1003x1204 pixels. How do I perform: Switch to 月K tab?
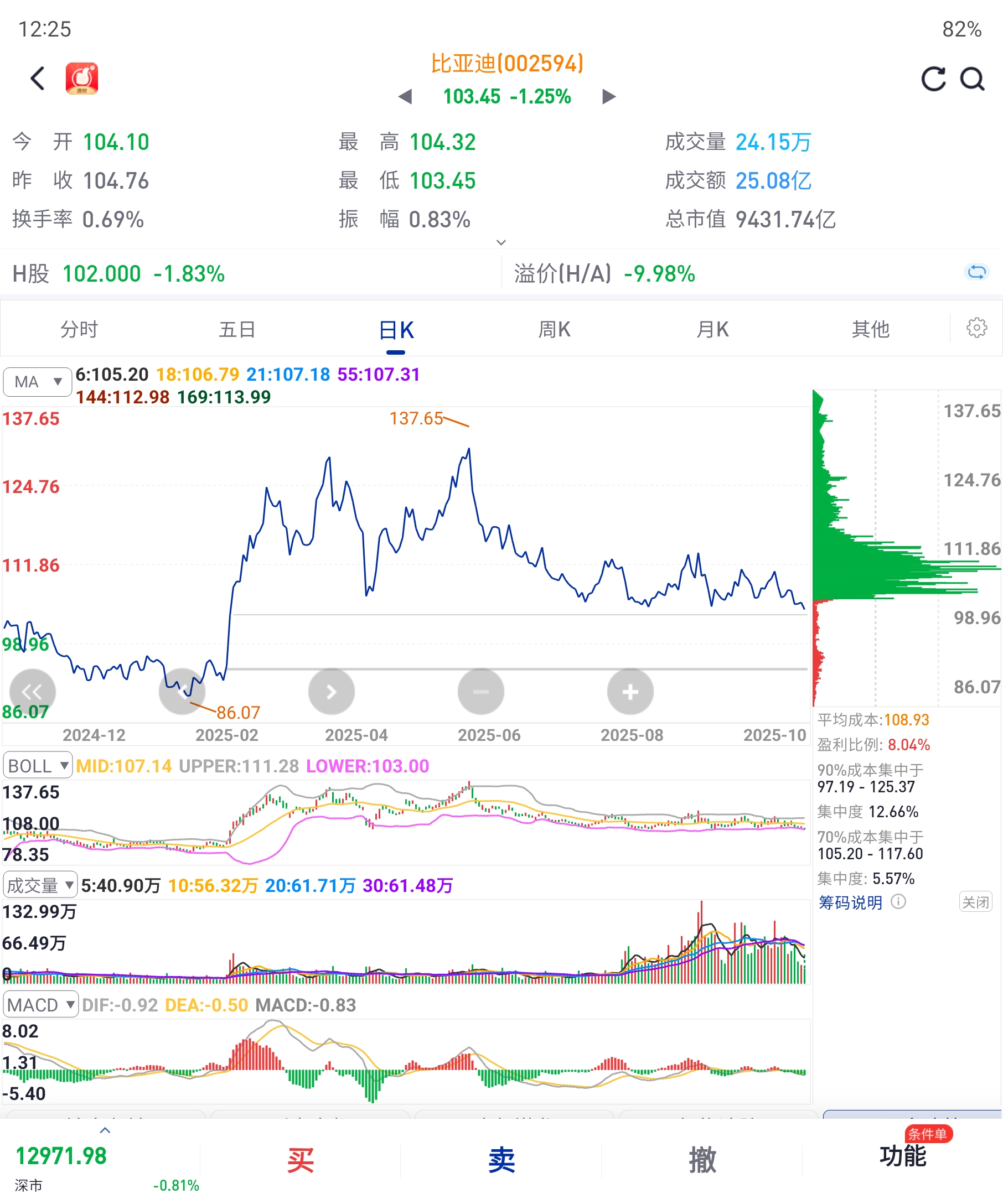713,329
